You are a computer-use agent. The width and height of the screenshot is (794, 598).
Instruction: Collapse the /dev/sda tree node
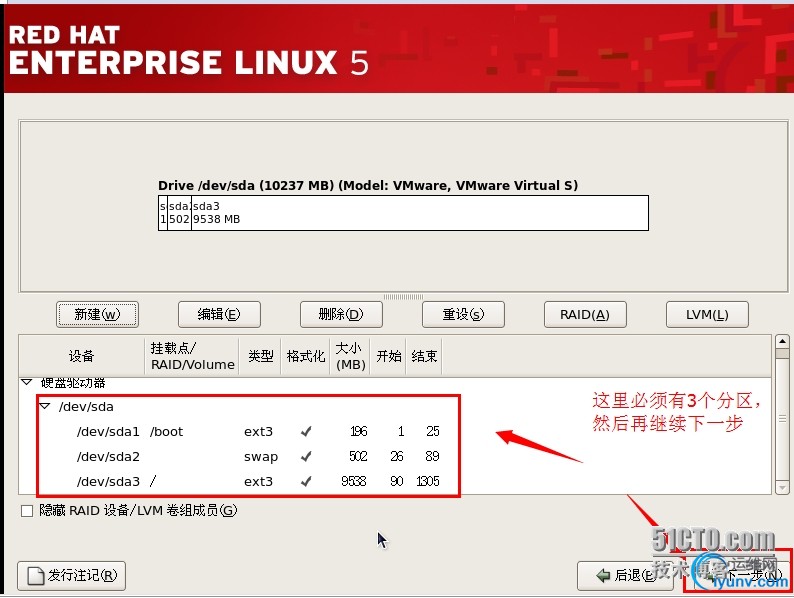point(45,406)
